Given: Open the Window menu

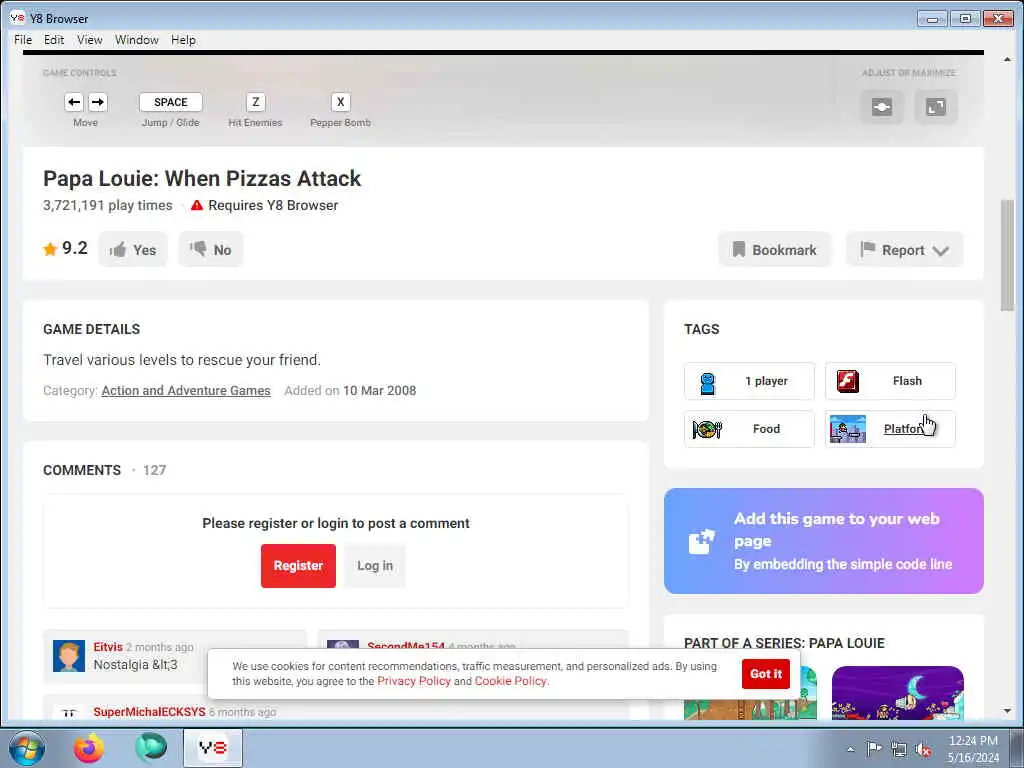Looking at the screenshot, I should [136, 40].
